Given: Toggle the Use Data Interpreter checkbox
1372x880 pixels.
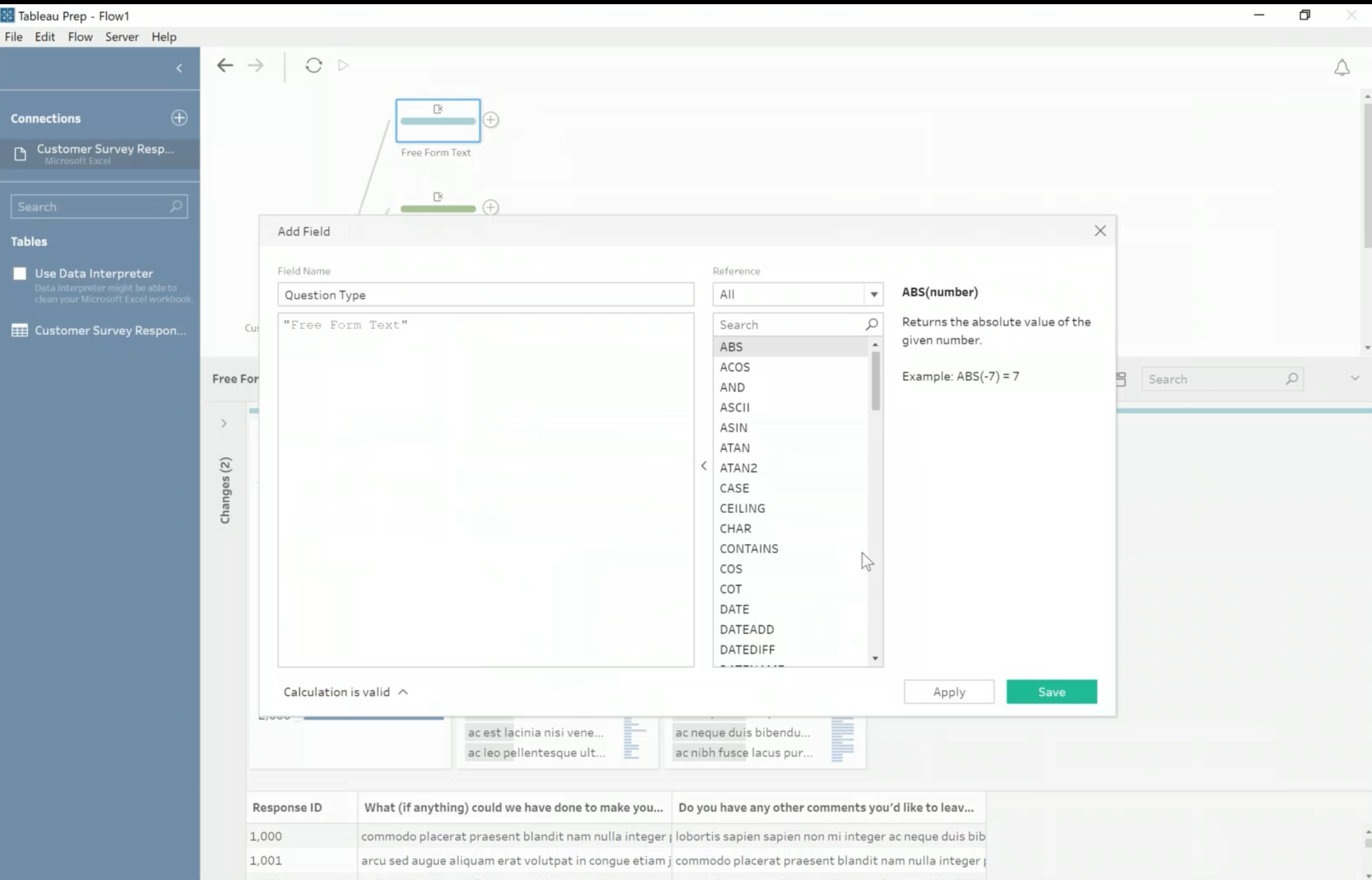Looking at the screenshot, I should (x=20, y=273).
